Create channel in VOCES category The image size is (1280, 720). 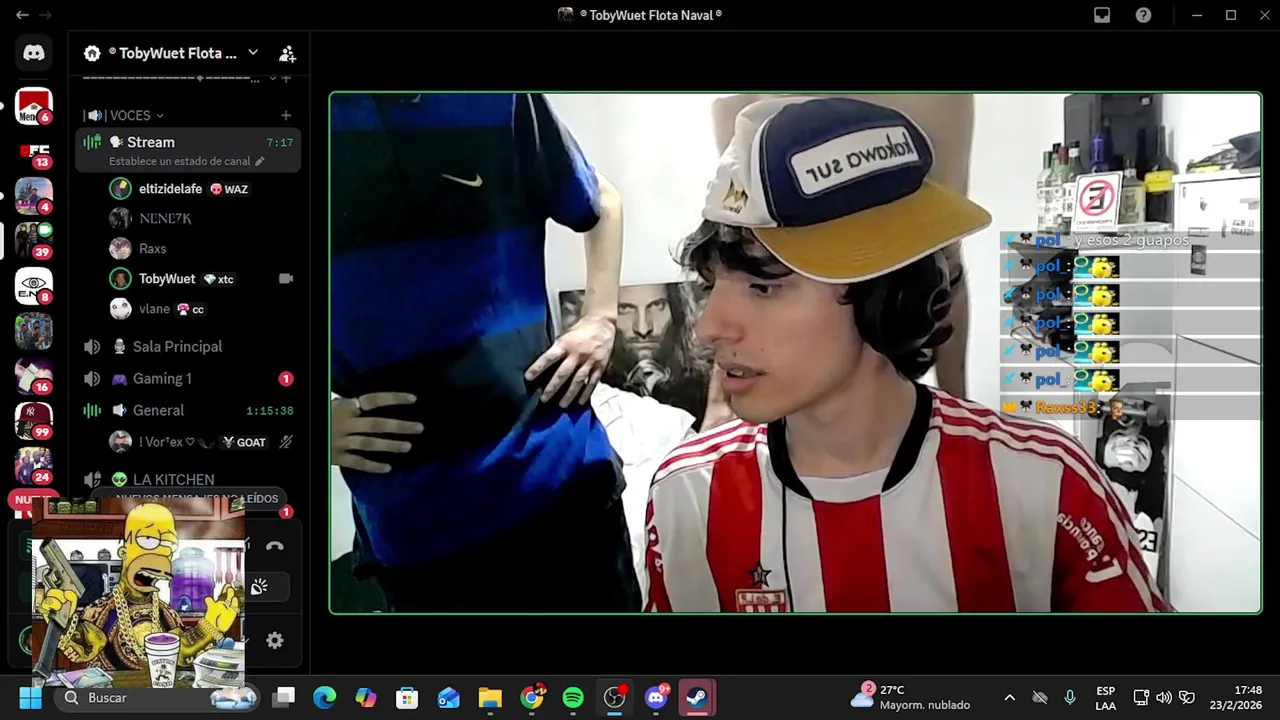pos(286,116)
